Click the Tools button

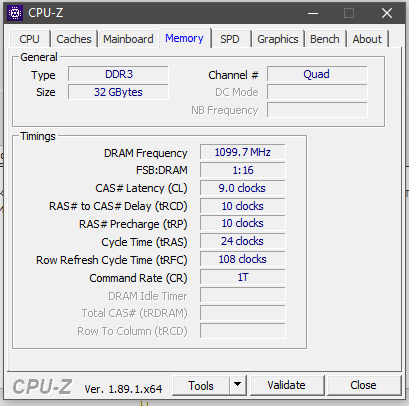click(x=201, y=386)
